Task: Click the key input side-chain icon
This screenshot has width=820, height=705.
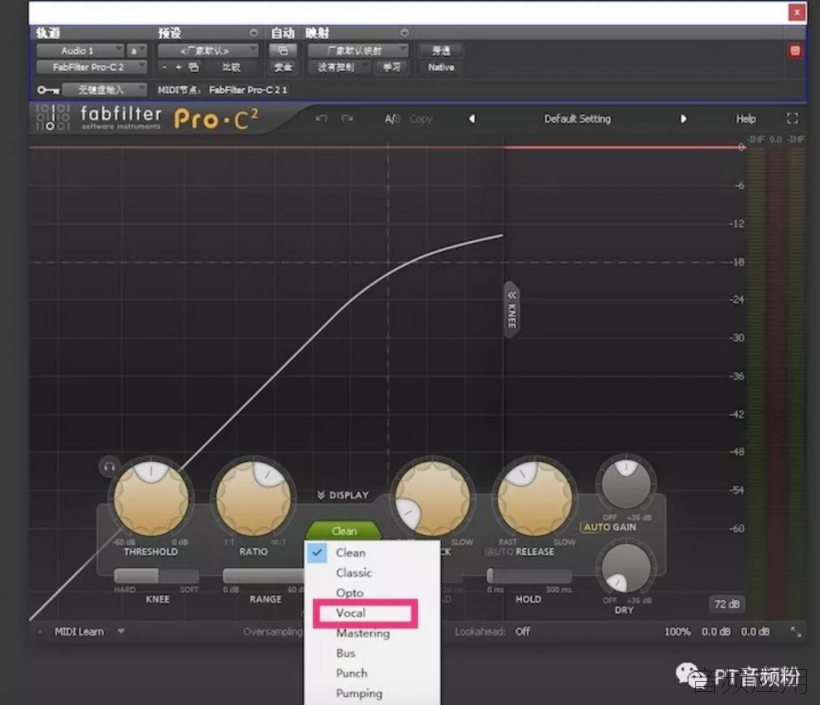Action: [x=48, y=90]
